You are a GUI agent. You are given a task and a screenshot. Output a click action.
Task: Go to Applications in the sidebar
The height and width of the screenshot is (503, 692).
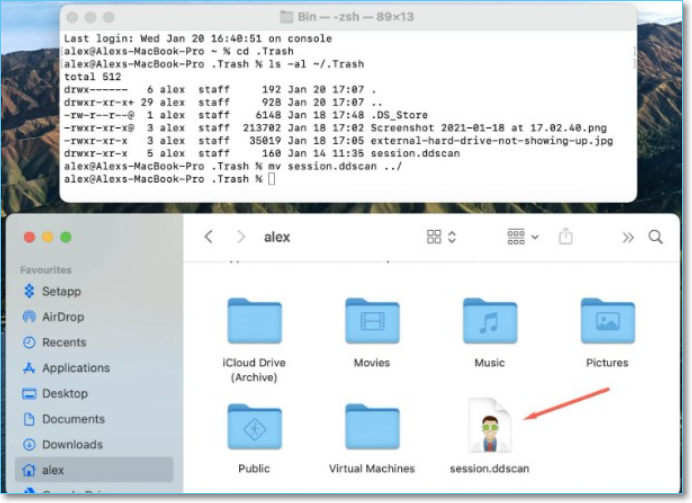click(75, 368)
